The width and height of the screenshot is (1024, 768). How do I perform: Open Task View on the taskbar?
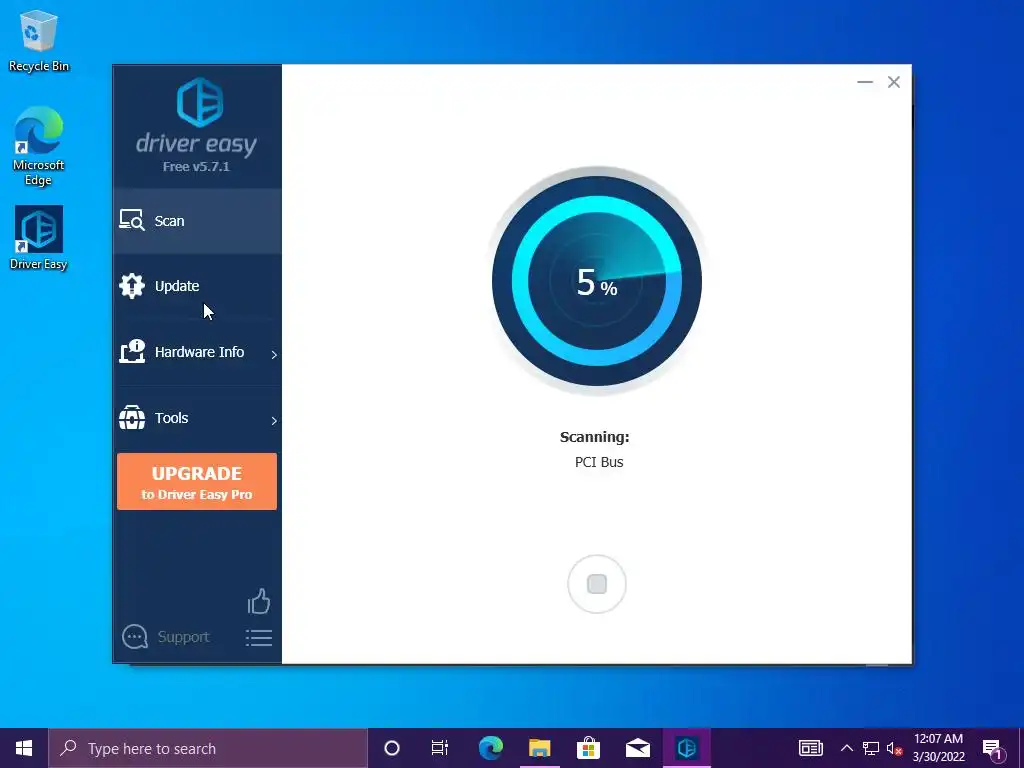[440, 748]
